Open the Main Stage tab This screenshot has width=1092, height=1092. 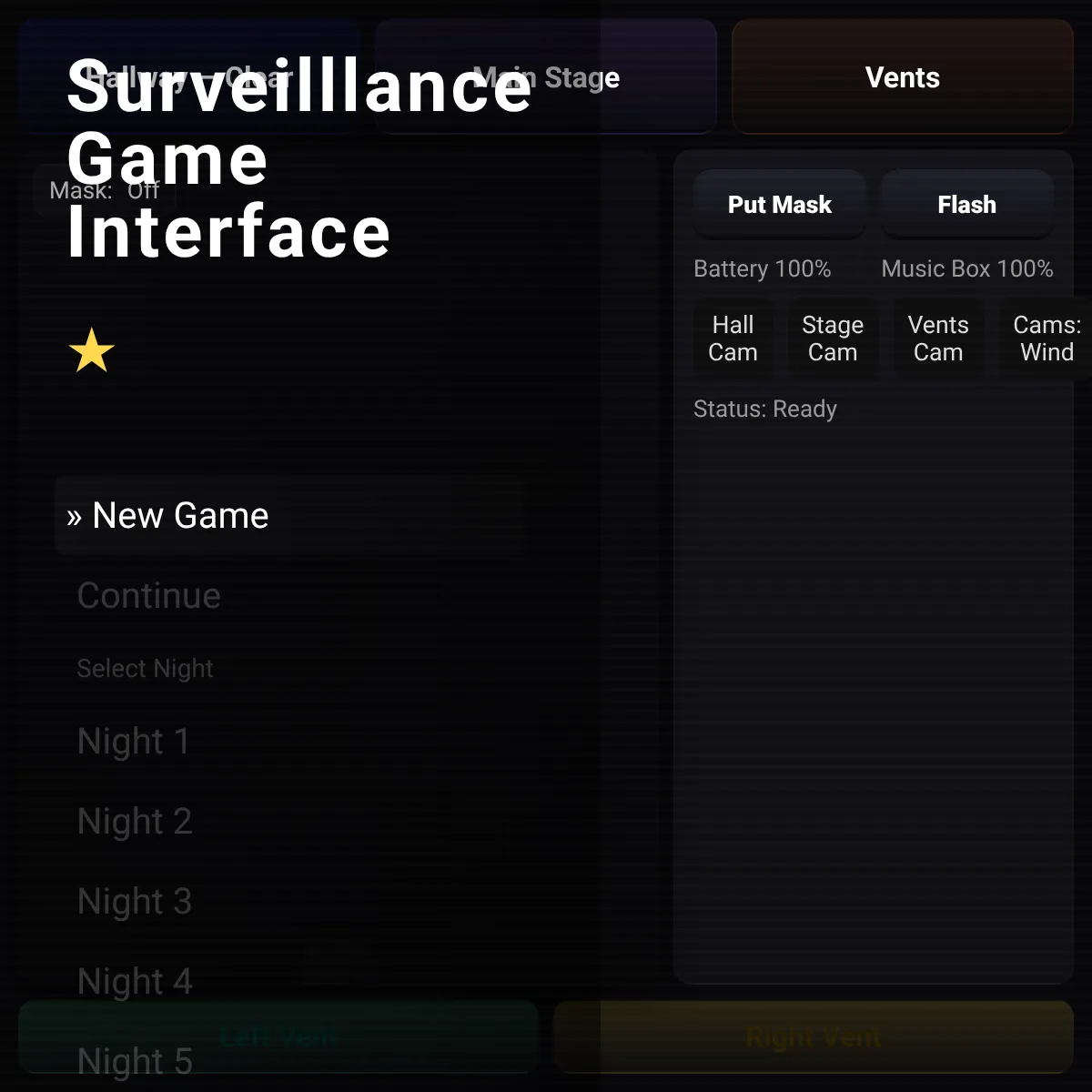[546, 77]
